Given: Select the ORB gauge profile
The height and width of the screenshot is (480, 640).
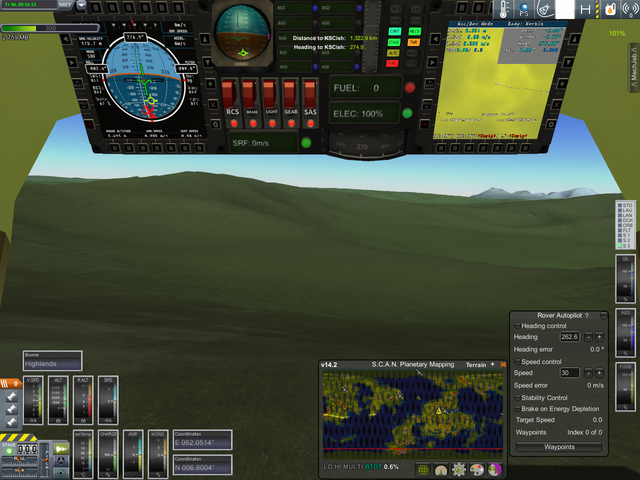Looking at the screenshot, I should pos(625,225).
